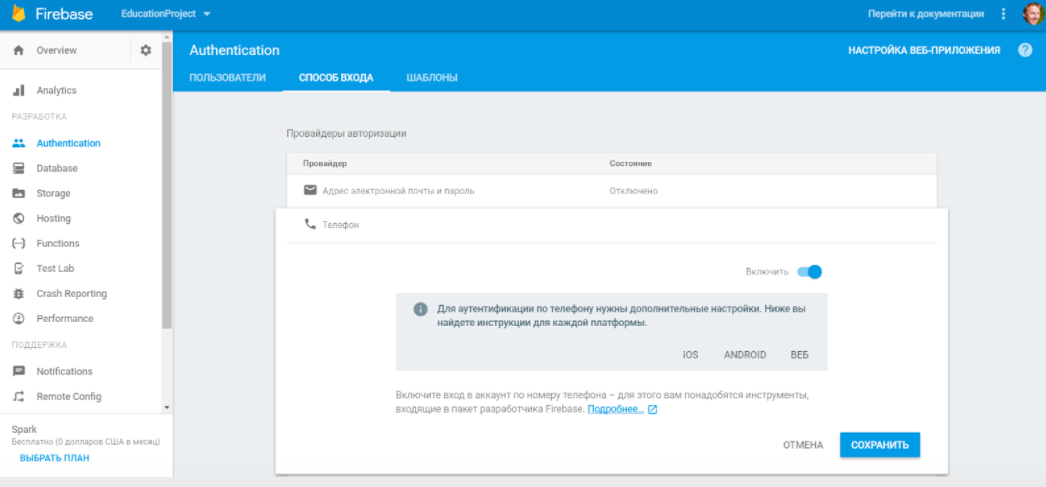Click the Hosting globe icon
This screenshot has width=1046, height=487.
pyautogui.click(x=19, y=218)
